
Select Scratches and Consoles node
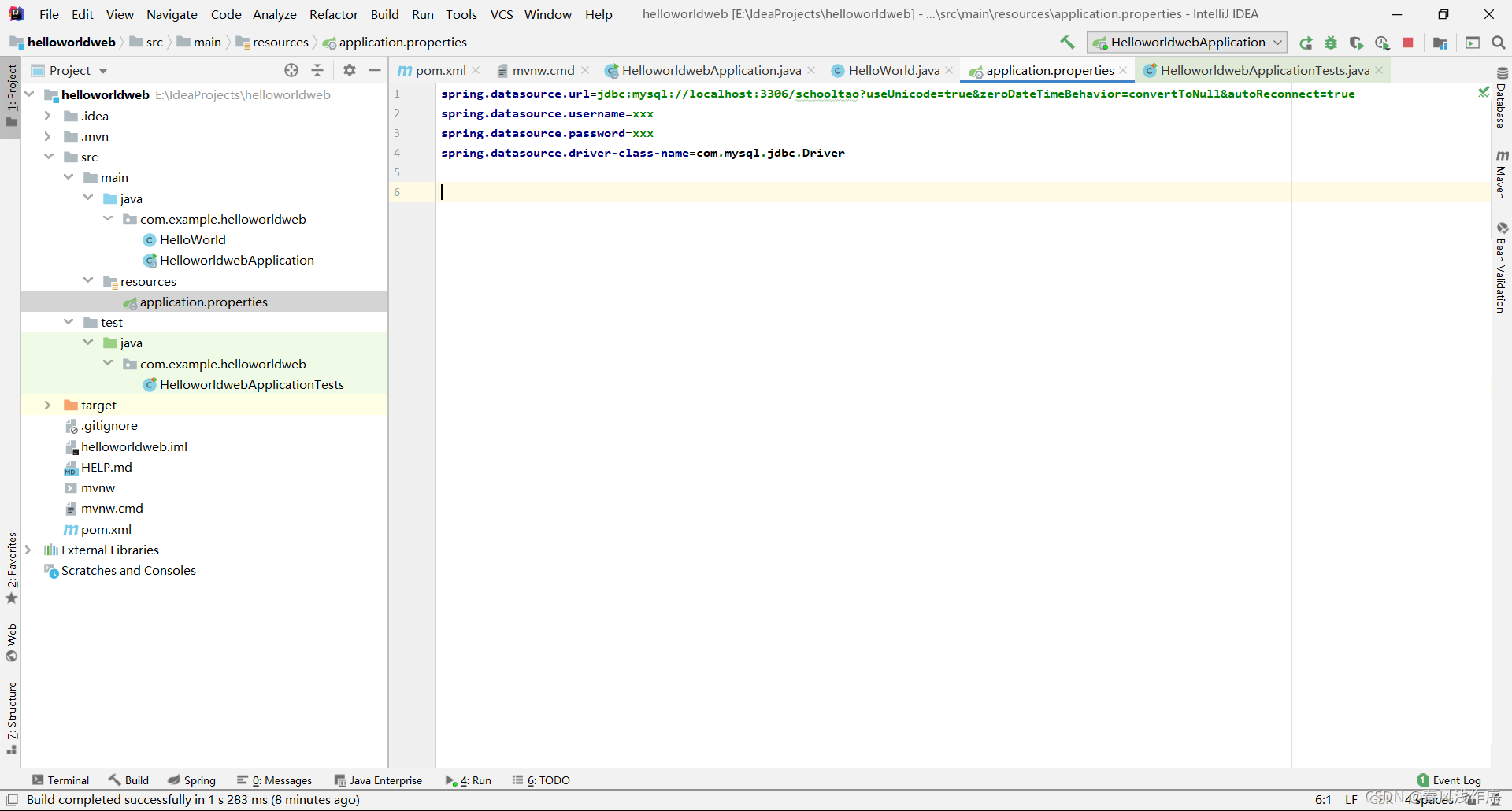click(128, 570)
